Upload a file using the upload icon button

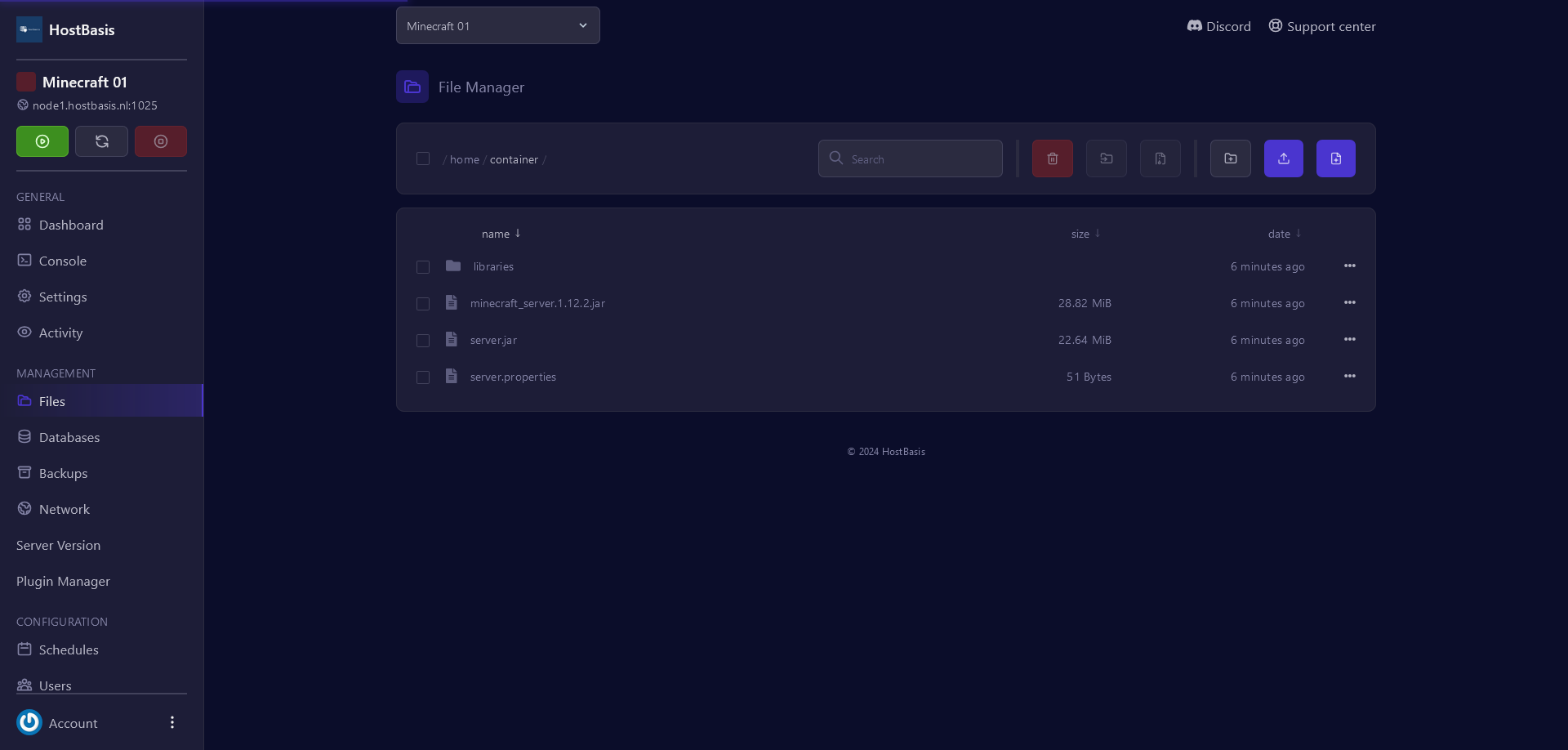click(1284, 158)
